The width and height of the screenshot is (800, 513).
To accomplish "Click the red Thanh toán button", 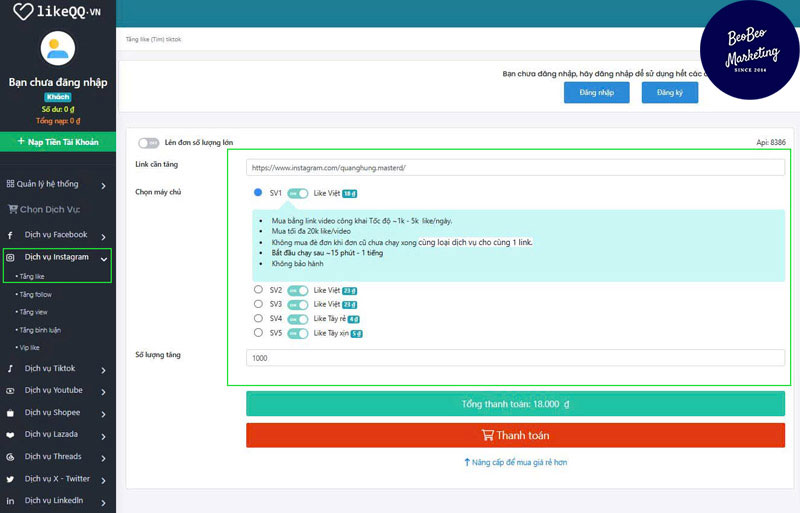I will pos(515,435).
